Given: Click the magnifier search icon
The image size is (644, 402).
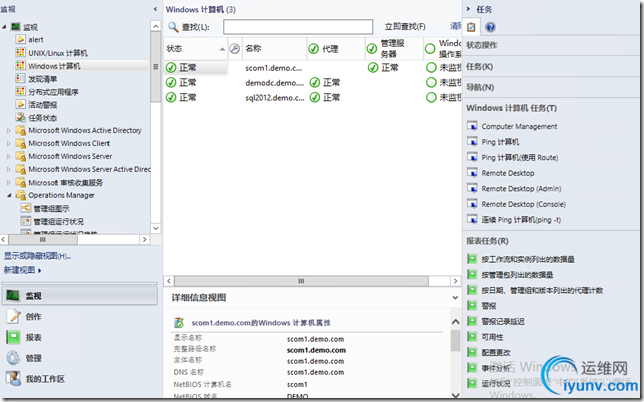Looking at the screenshot, I should point(173,27).
